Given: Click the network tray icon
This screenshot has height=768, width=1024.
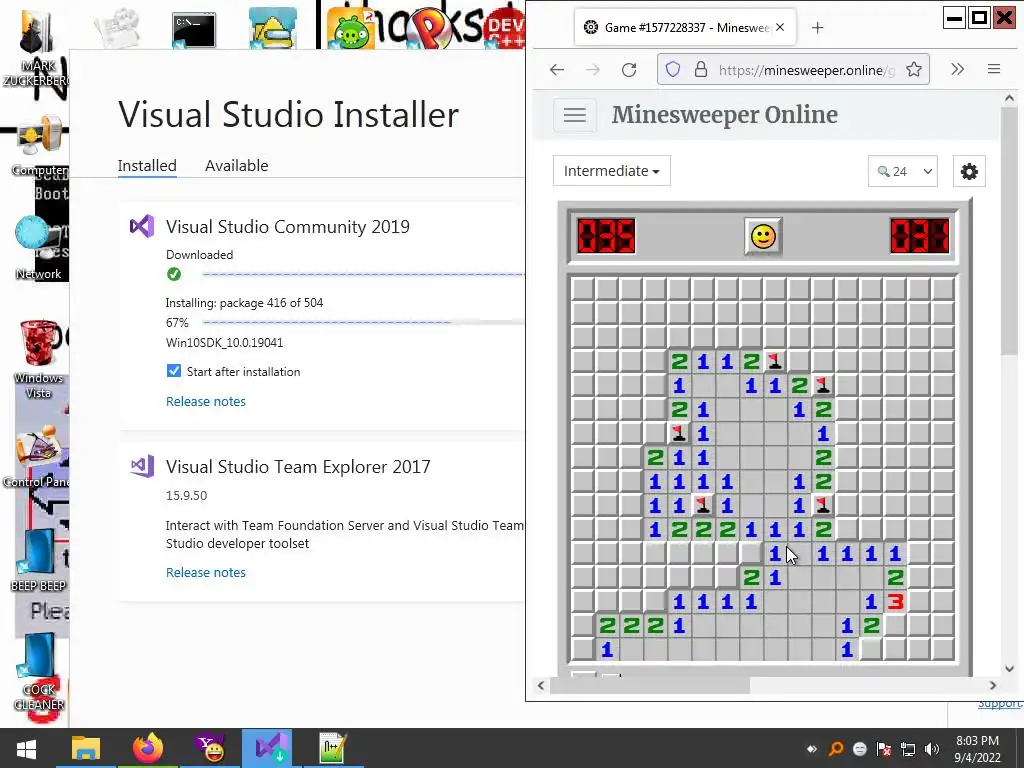Looking at the screenshot, I should 908,749.
